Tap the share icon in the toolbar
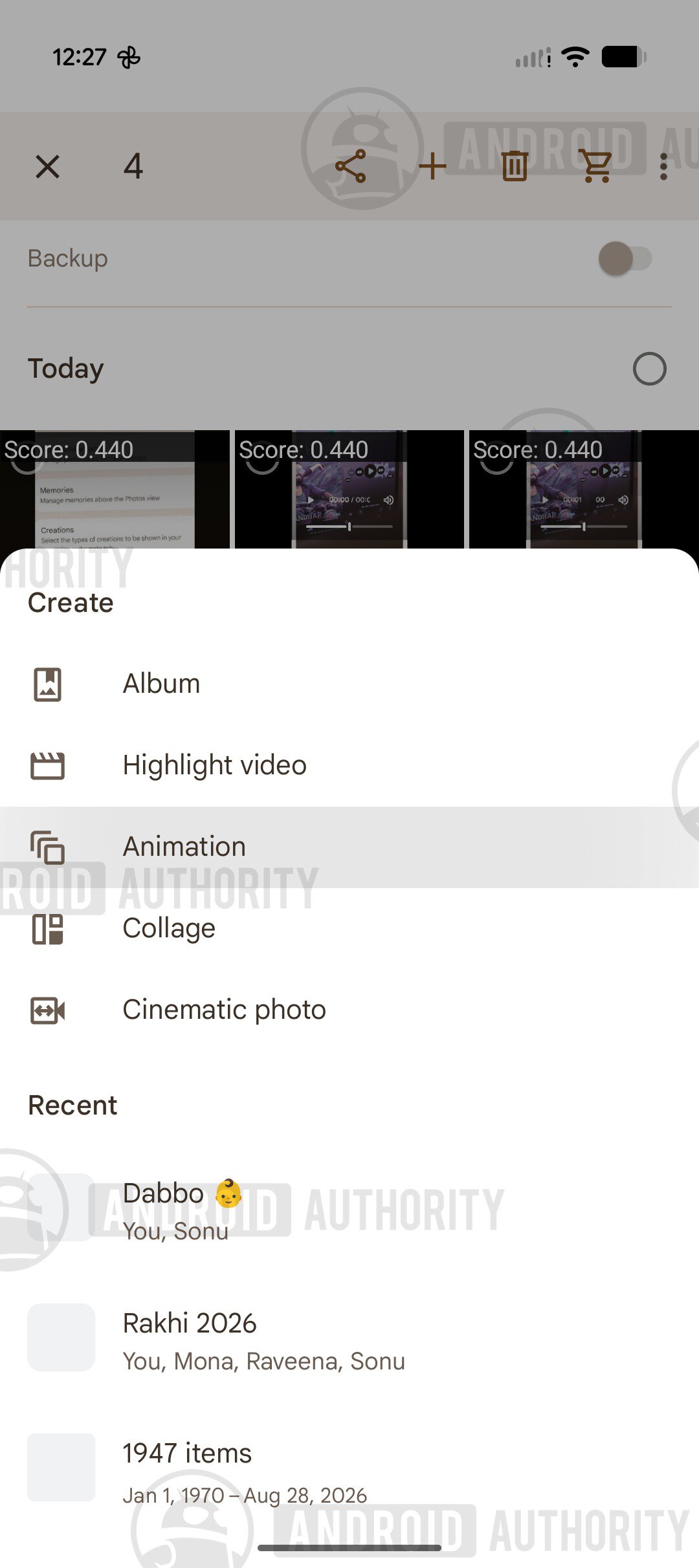The height and width of the screenshot is (1568, 699). (351, 166)
